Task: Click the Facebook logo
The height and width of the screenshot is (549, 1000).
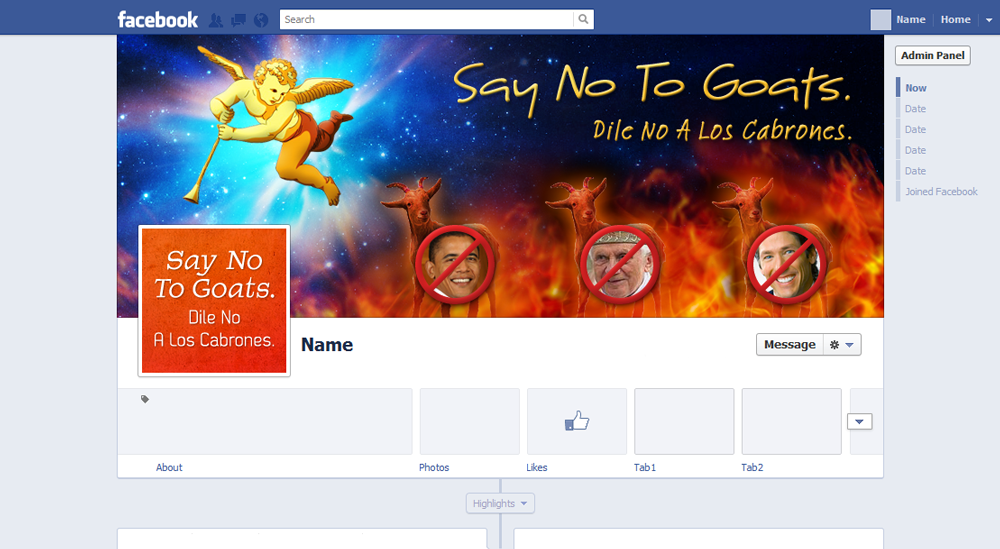Action: 158,20
